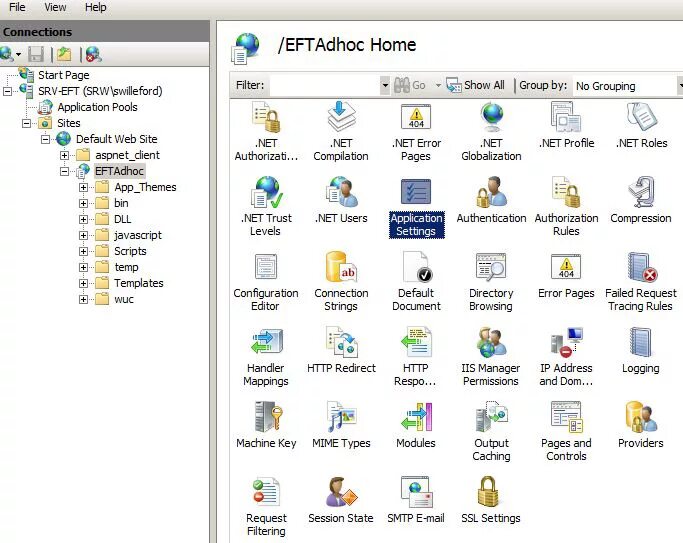Viewport: 683px width, 543px height.
Task: Open SSL Settings feature
Action: pos(491,500)
